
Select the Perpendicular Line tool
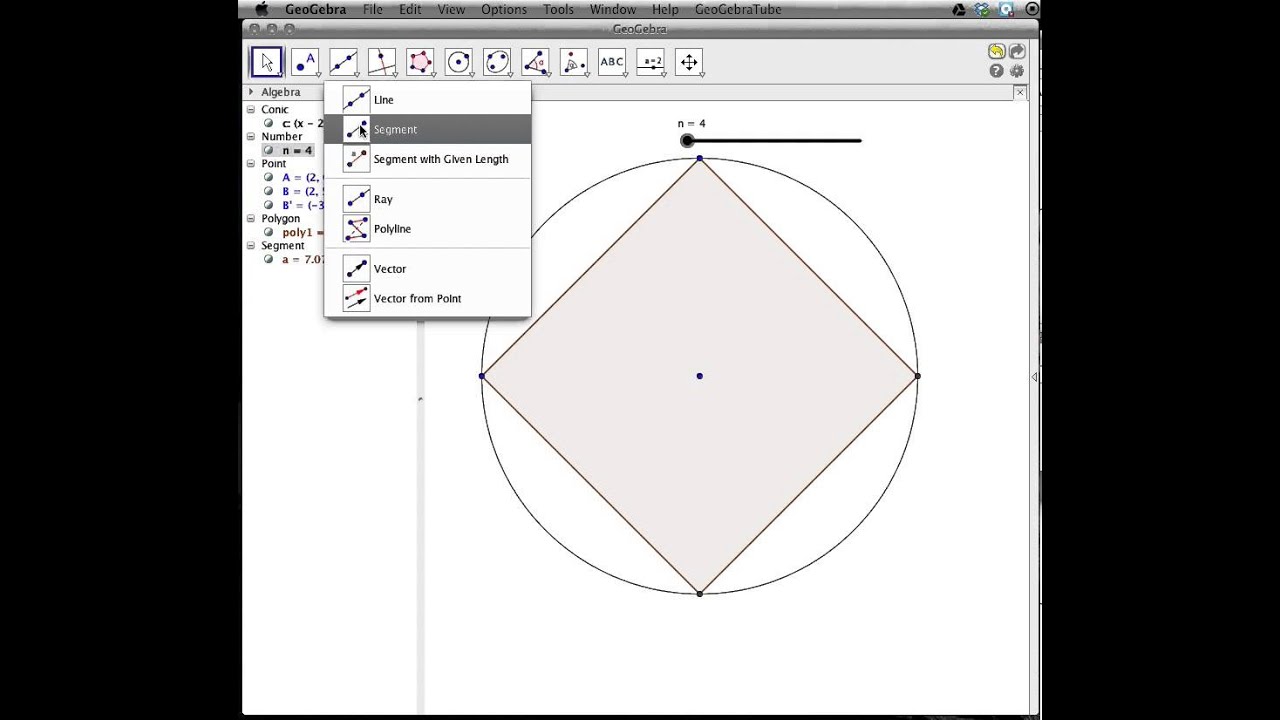(382, 62)
